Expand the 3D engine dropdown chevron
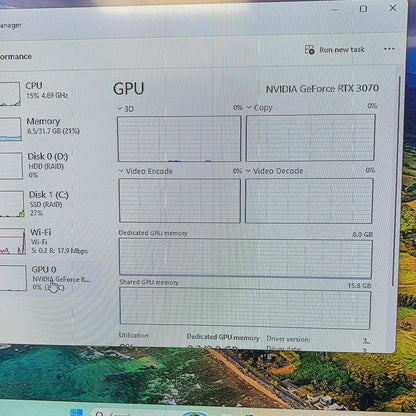 (119, 109)
